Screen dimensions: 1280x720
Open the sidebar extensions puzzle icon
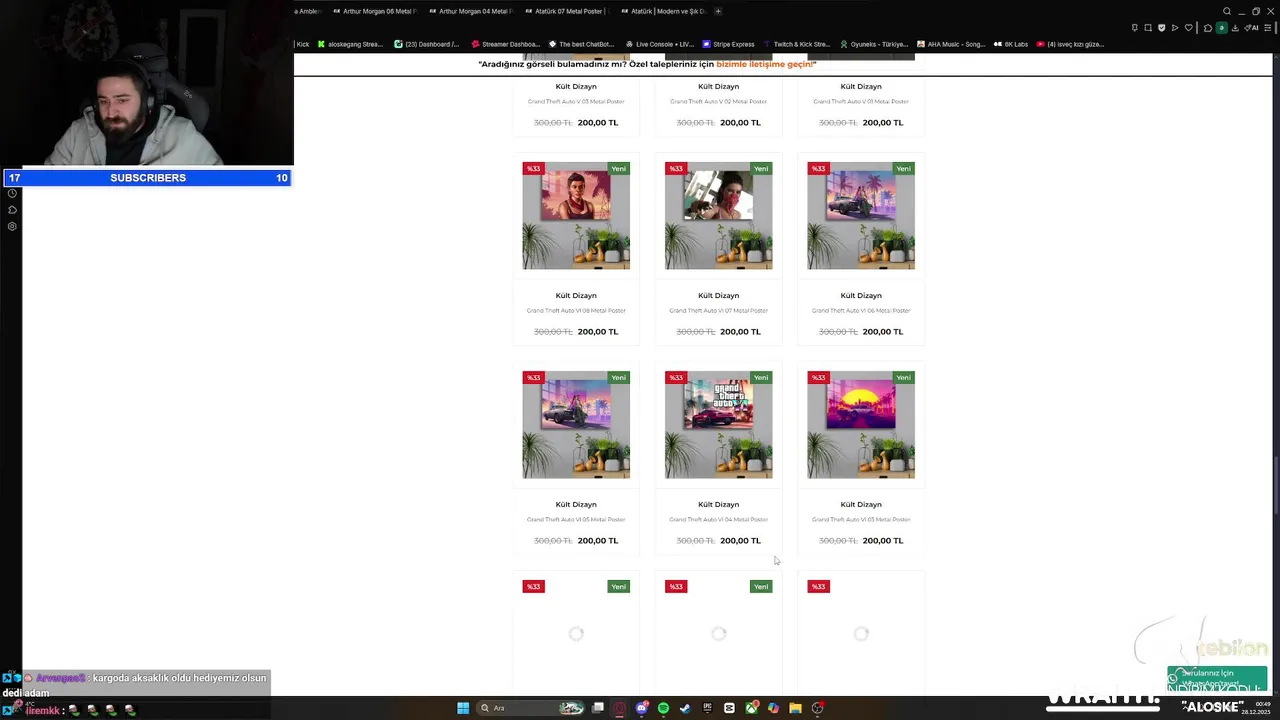coord(12,210)
